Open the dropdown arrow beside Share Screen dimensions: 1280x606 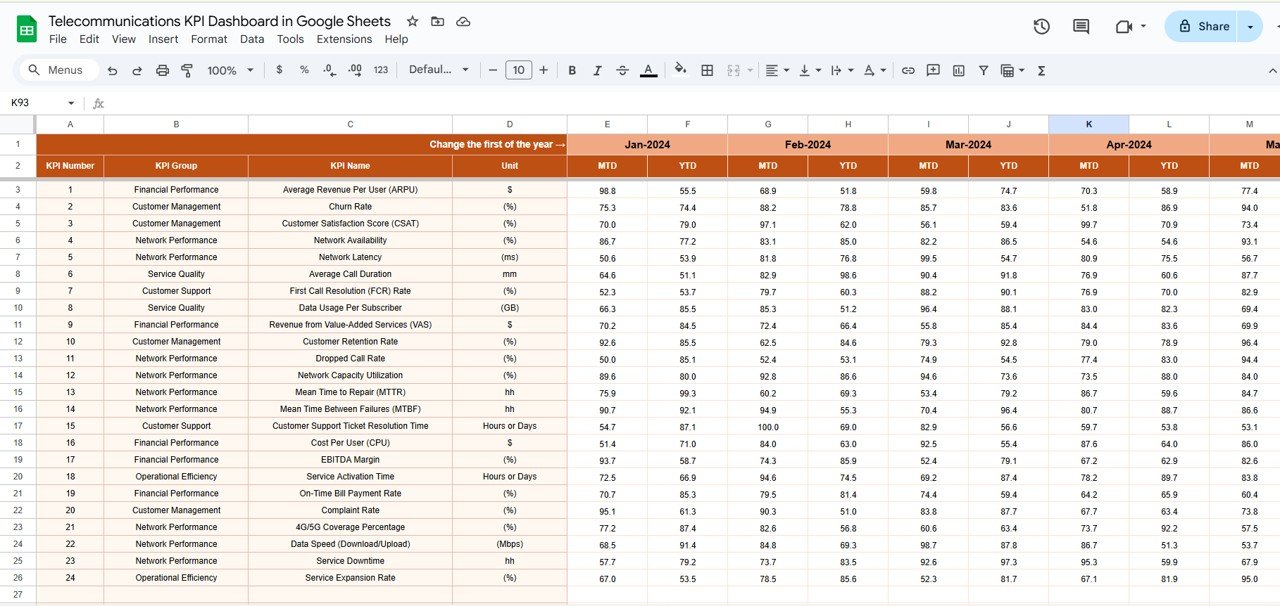[x=1250, y=27]
